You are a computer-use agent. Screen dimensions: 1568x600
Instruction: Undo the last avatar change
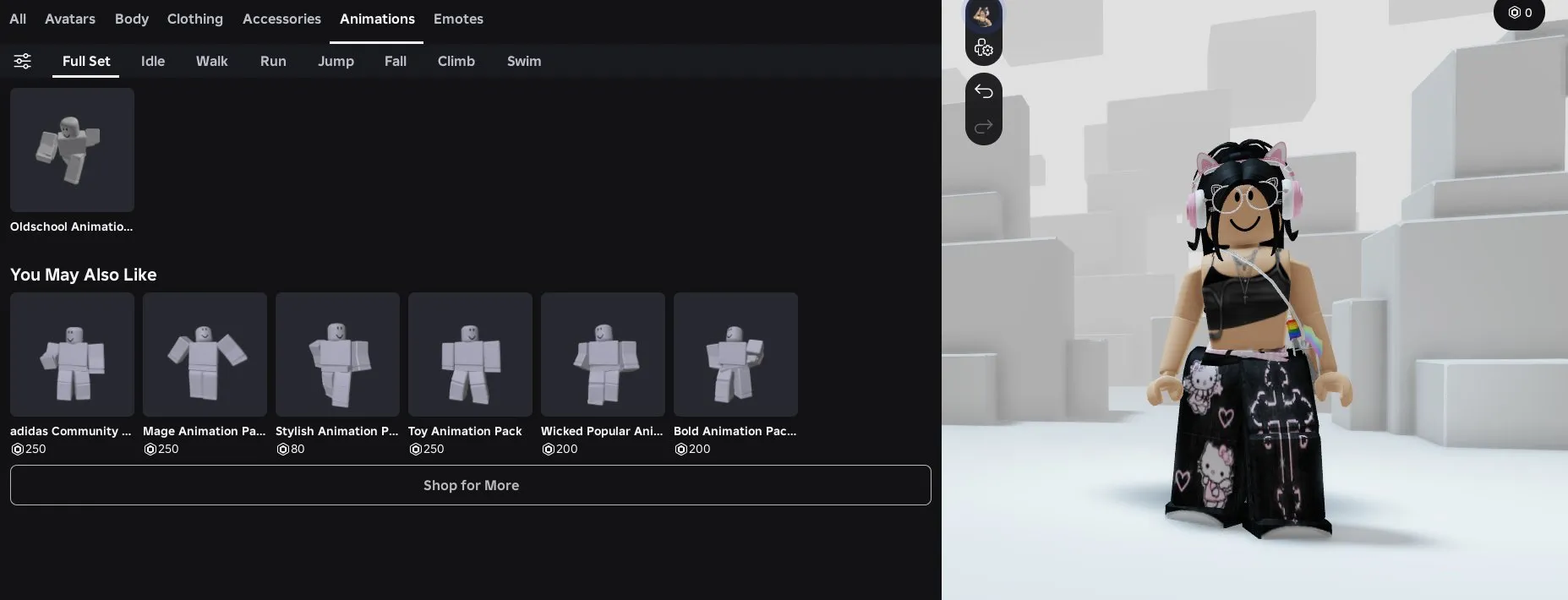click(983, 91)
